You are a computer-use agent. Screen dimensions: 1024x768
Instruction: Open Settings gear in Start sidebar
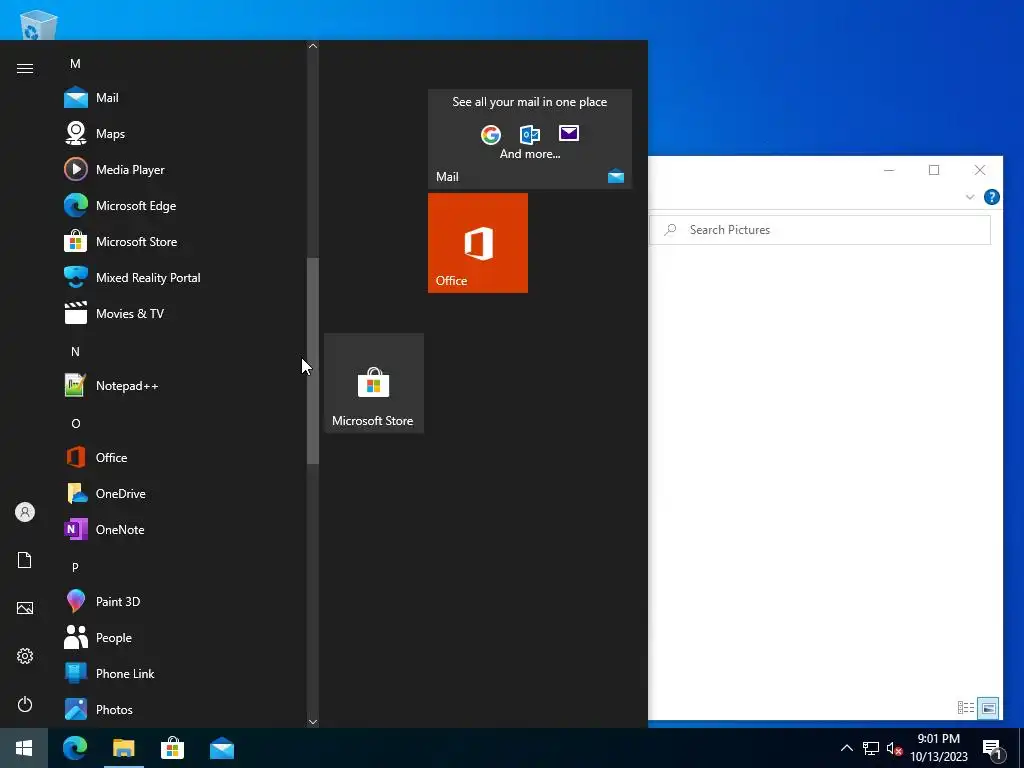[25, 656]
